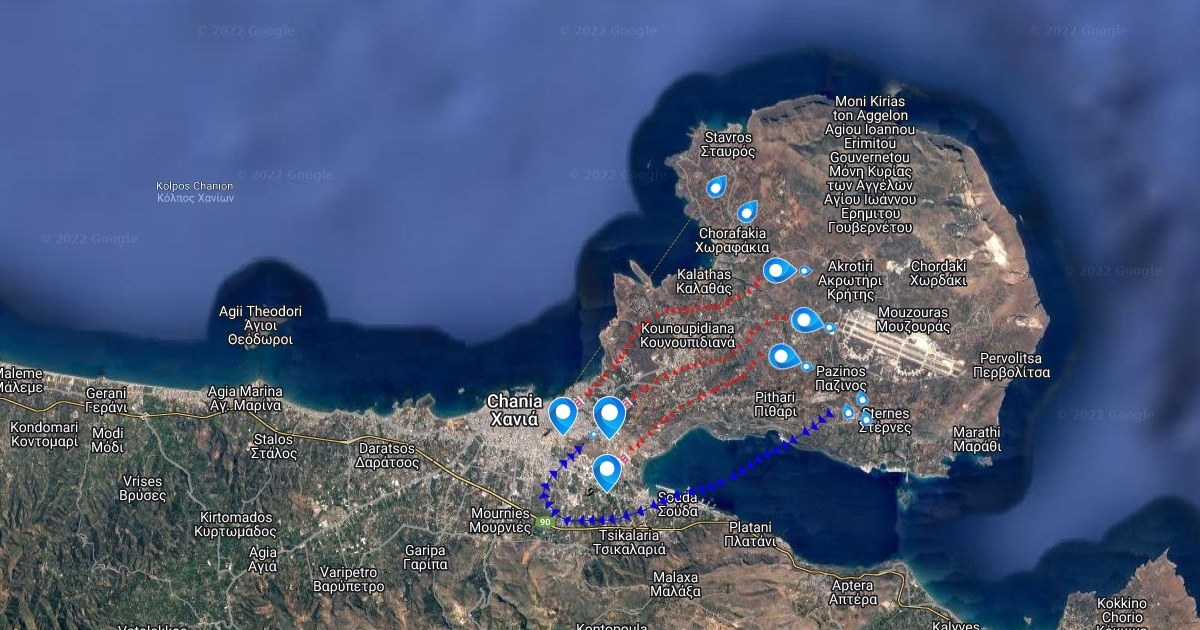Select the southernmost blue pin near Souda bay
The width and height of the screenshot is (1200, 630).
pyautogui.click(x=607, y=471)
